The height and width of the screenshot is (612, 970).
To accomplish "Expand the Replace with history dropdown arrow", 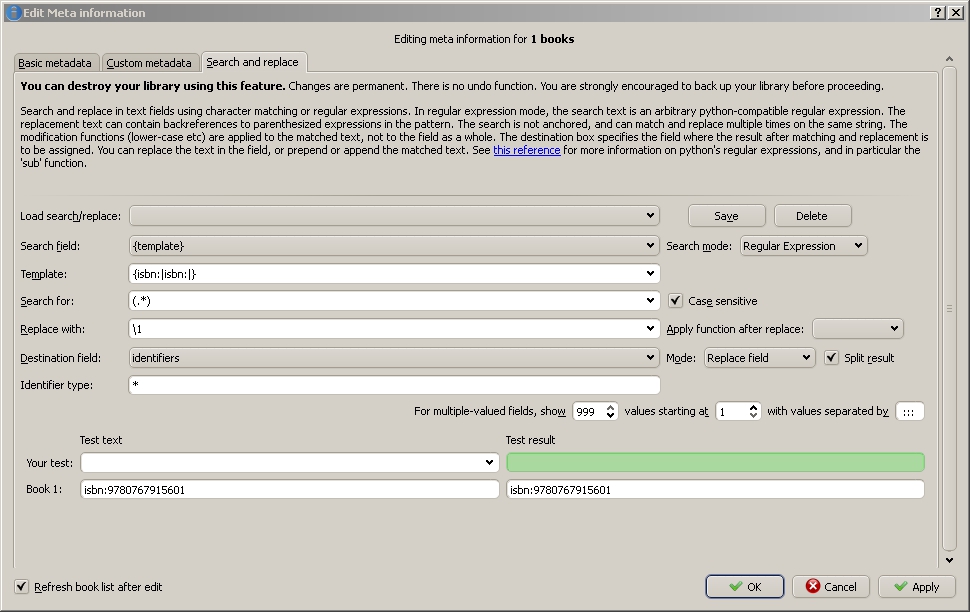I will tap(650, 329).
